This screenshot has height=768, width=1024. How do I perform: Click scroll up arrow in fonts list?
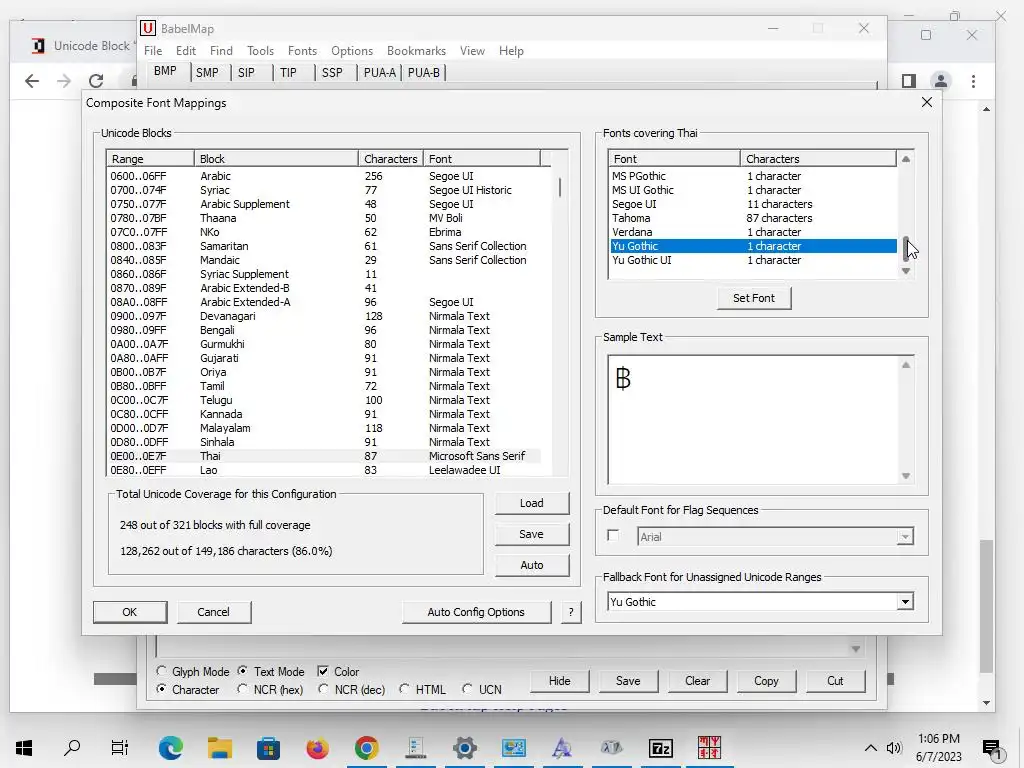click(906, 159)
